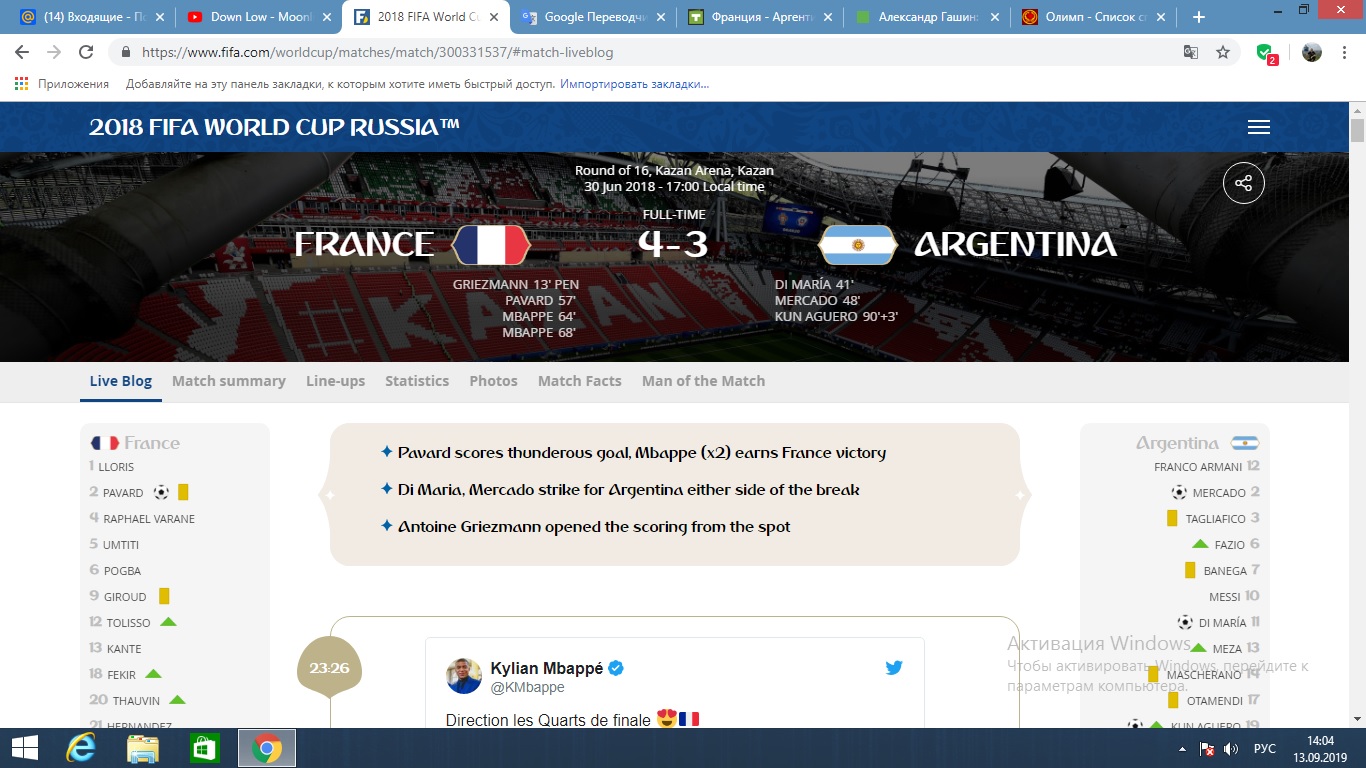This screenshot has height=768, width=1366.
Task: Click FRANCO ARMANI in Argentina lineup
Action: click(x=1198, y=466)
